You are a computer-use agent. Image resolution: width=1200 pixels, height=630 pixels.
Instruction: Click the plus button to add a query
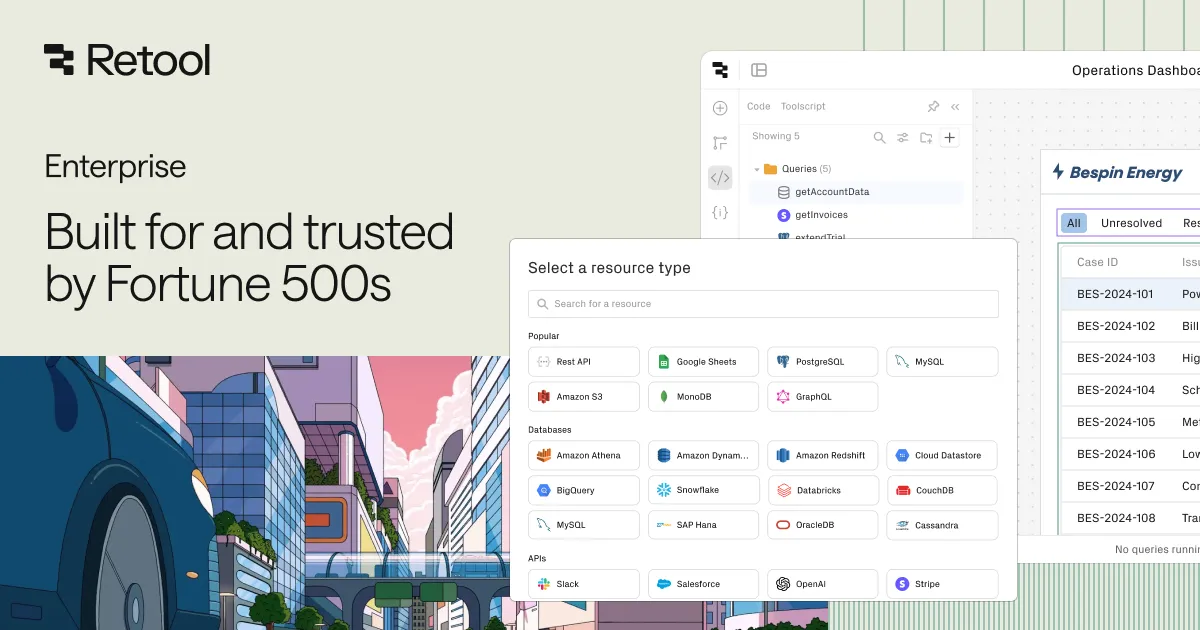(950, 138)
